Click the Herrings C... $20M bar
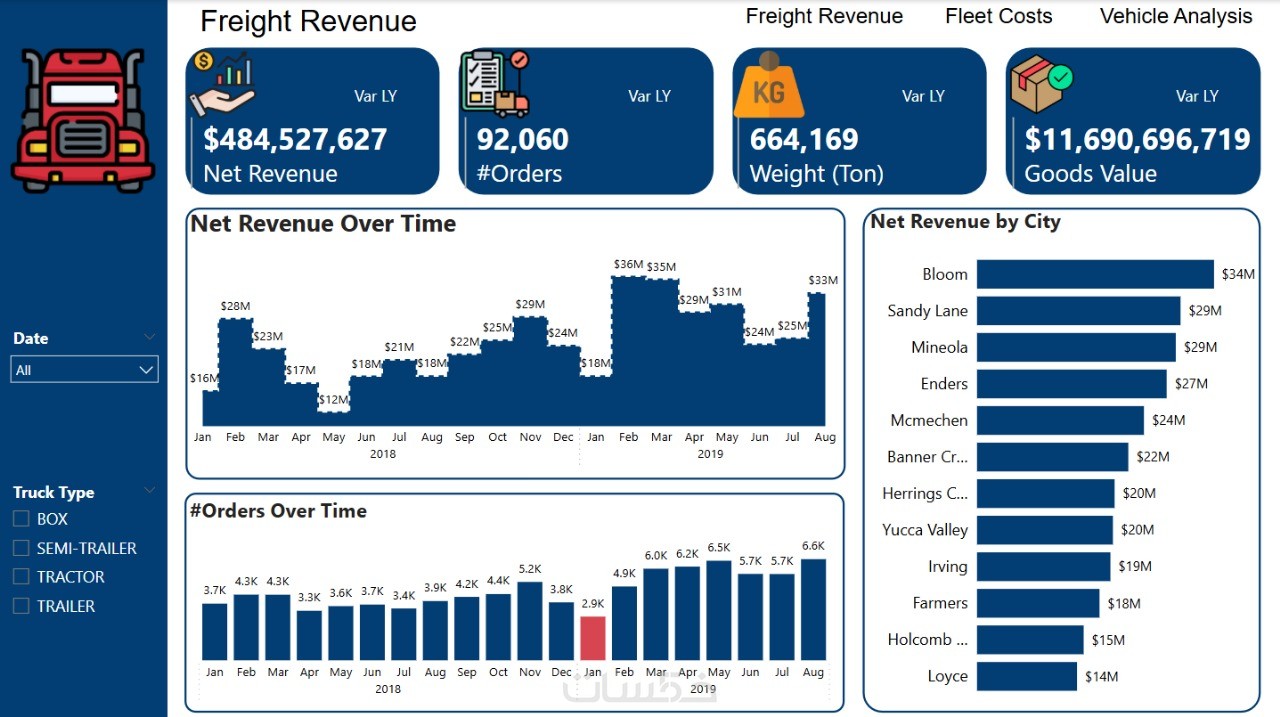The height and width of the screenshot is (717, 1280). (x=1045, y=493)
